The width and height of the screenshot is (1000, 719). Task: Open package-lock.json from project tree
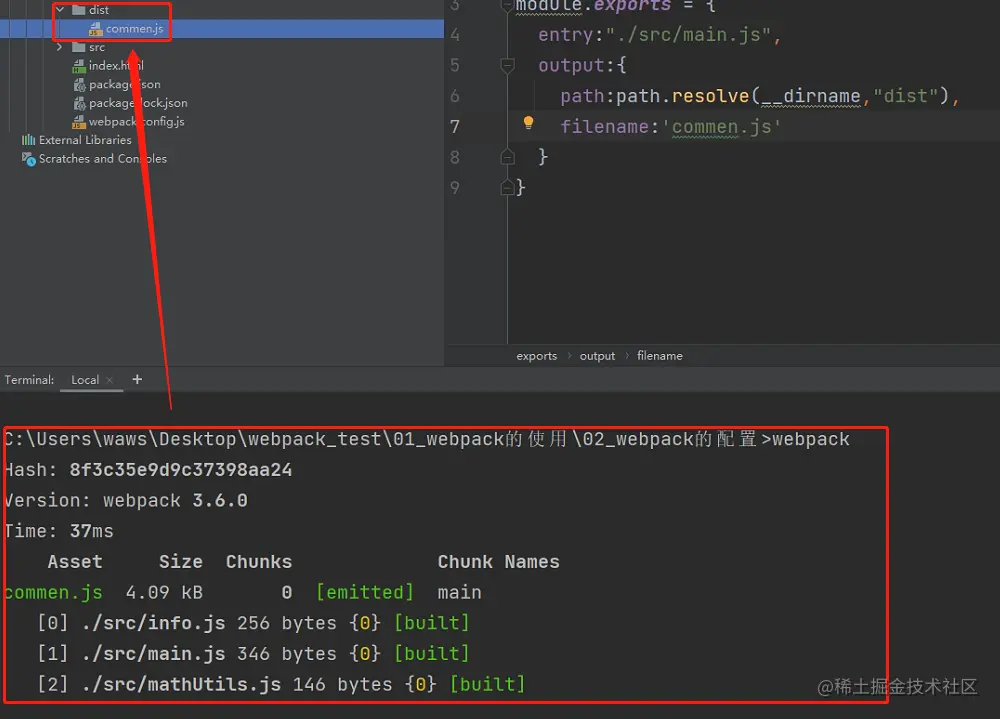click(x=138, y=103)
